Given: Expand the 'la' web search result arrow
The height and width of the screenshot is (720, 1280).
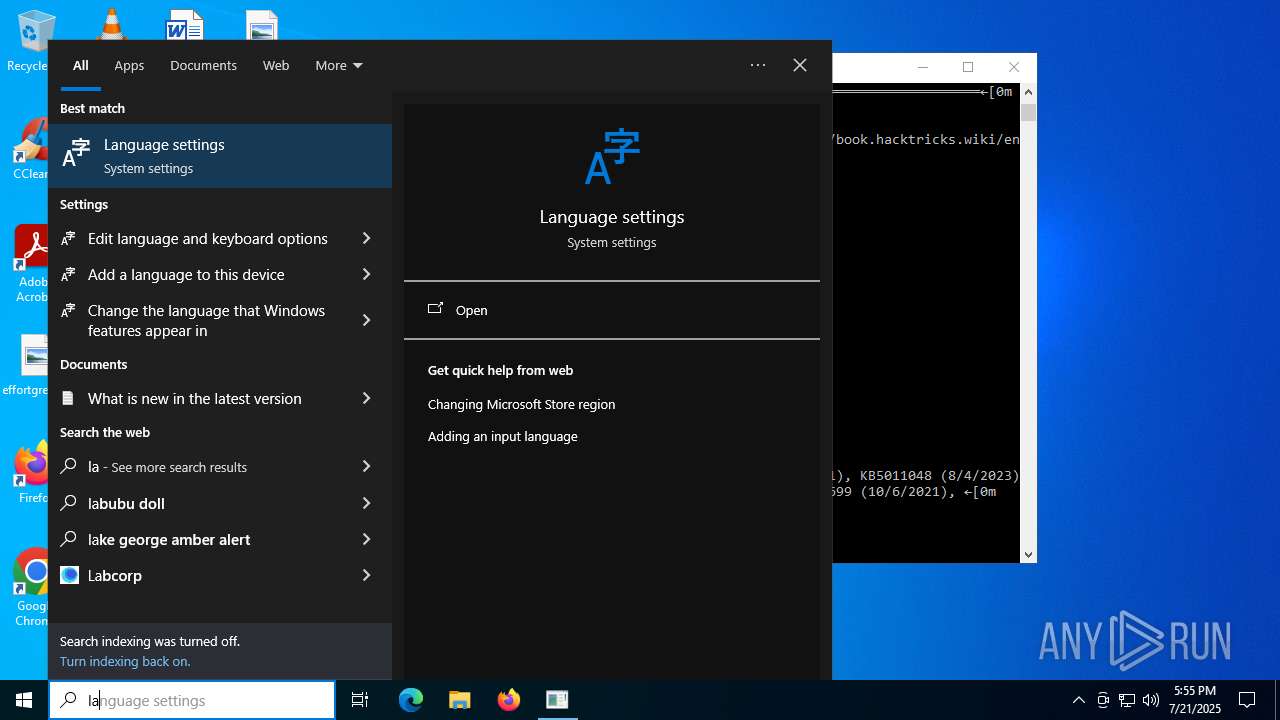Looking at the screenshot, I should 366,466.
